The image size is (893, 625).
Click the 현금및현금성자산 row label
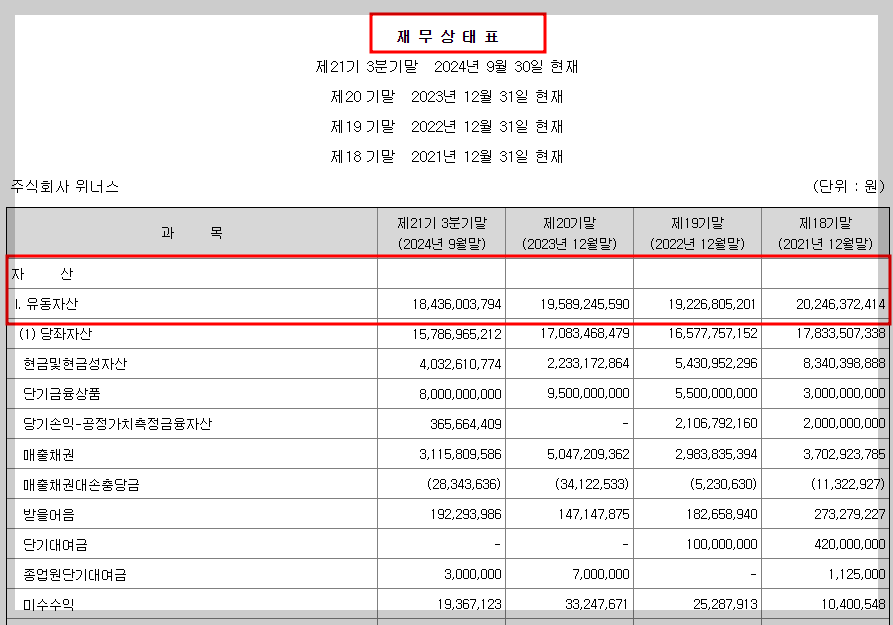[75, 363]
